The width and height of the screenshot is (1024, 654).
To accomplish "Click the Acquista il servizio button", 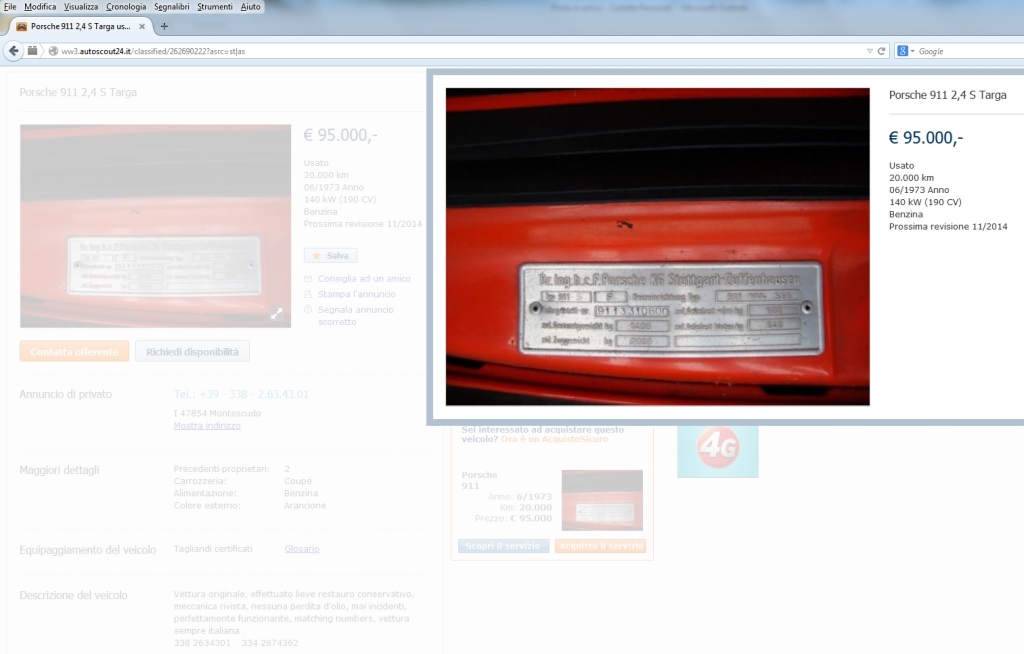I will (601, 546).
